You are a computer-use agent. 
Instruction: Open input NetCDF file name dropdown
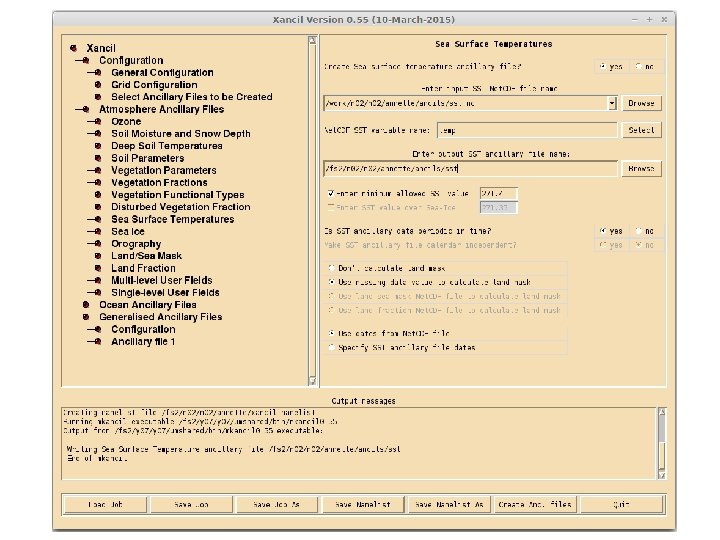click(x=612, y=103)
